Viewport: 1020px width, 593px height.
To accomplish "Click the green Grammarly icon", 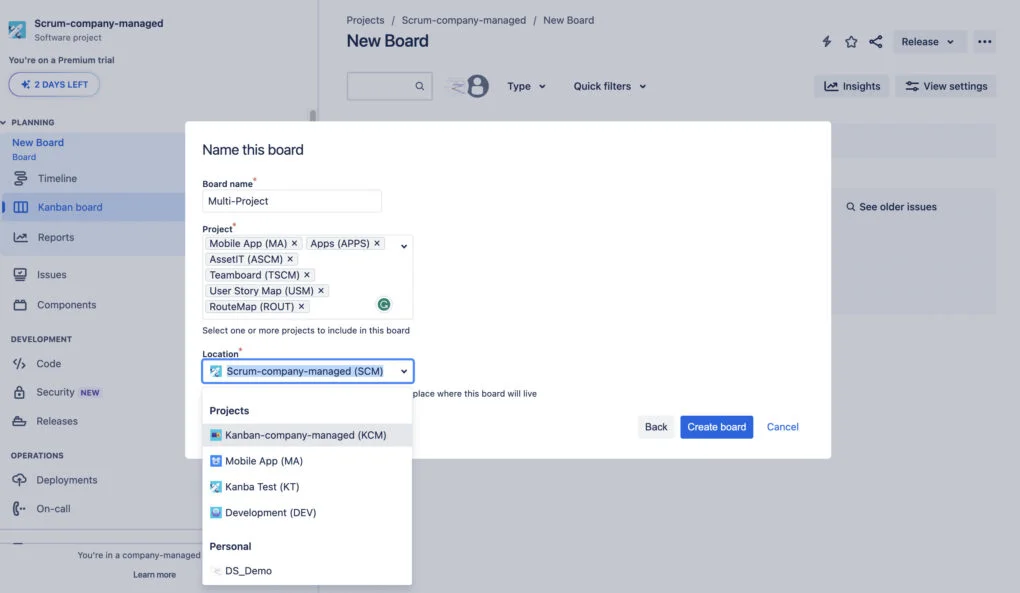I will point(384,304).
